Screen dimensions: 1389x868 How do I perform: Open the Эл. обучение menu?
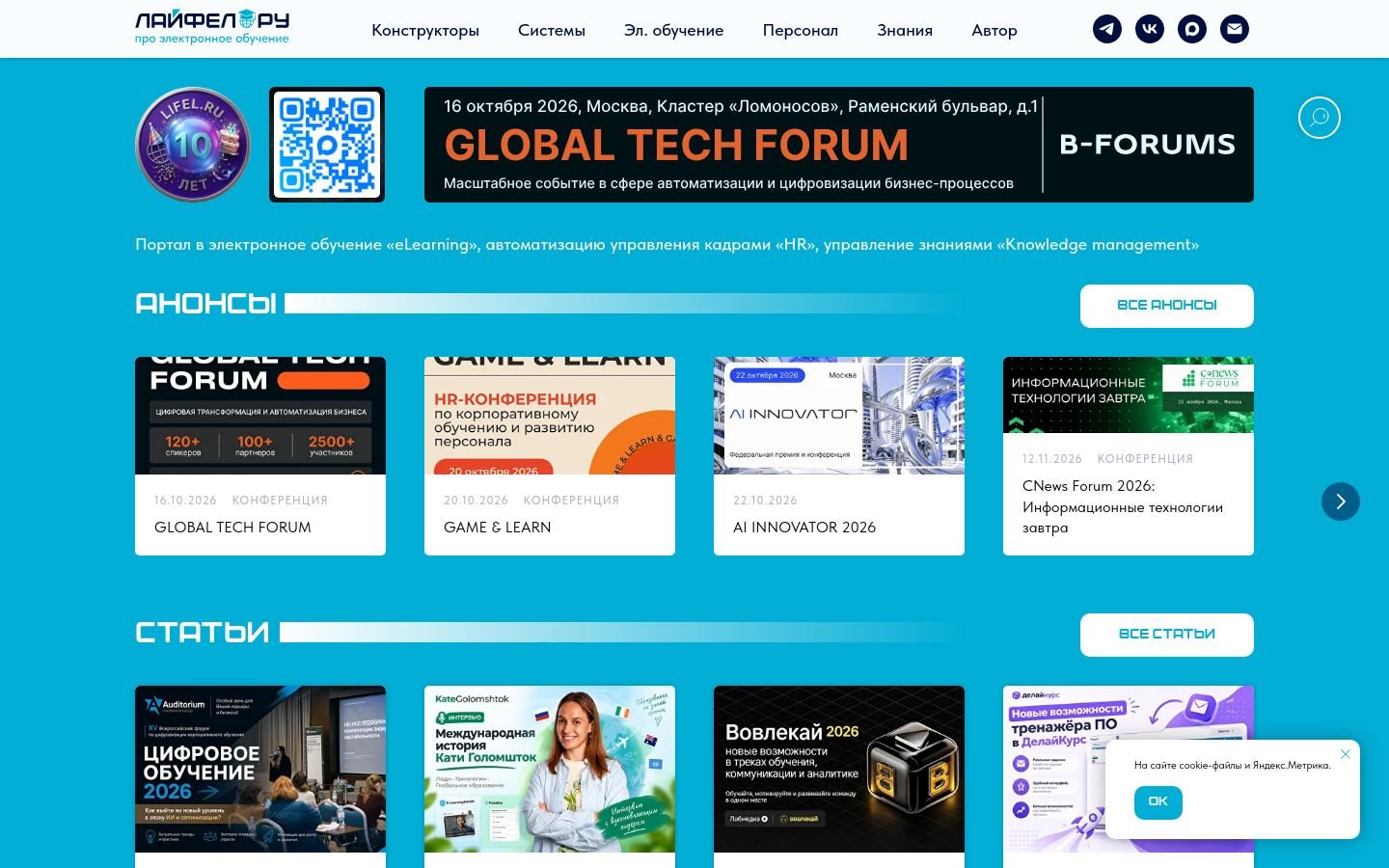[x=674, y=30]
